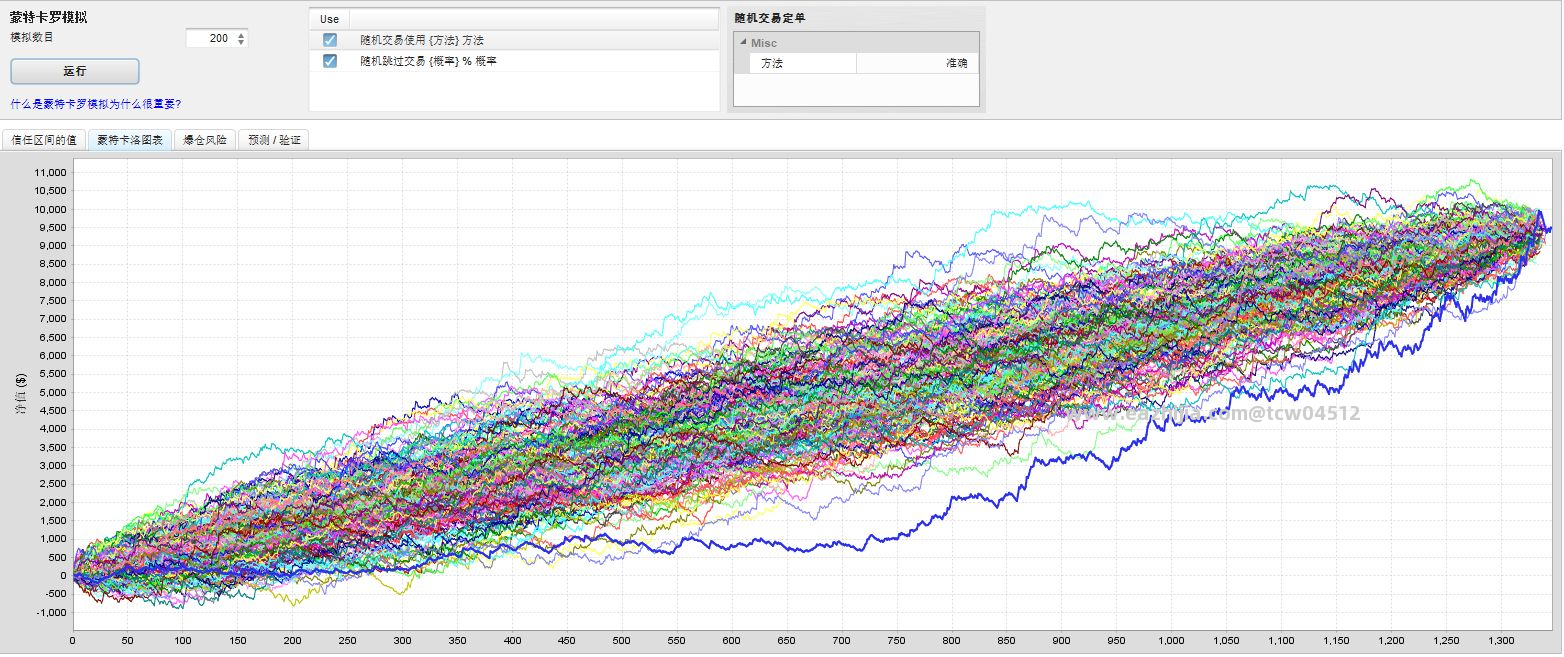
Task: Decrease 模拟数目 with the down arrow
Action: pos(241,43)
